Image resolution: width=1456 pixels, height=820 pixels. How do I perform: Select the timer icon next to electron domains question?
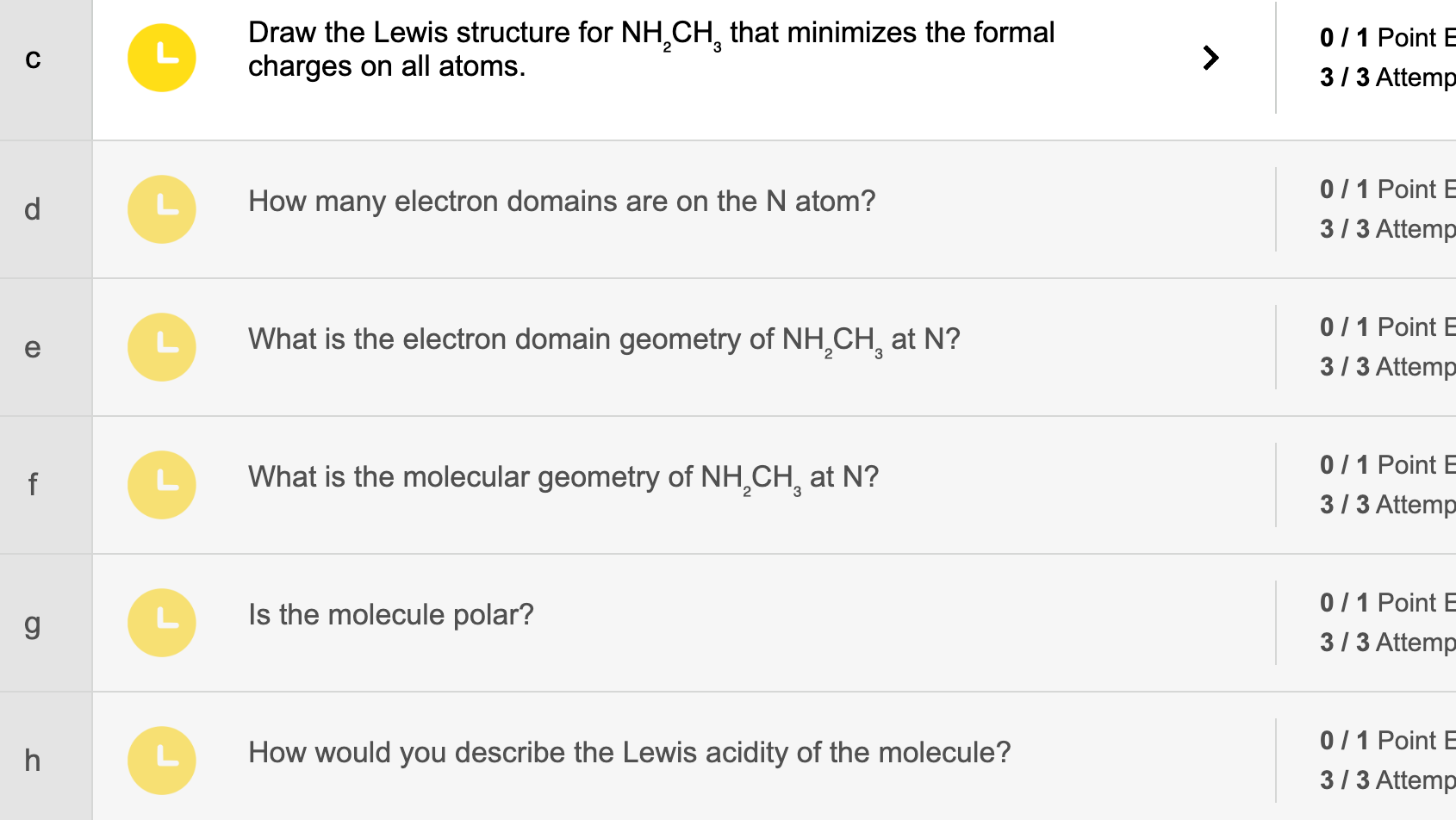(162, 209)
